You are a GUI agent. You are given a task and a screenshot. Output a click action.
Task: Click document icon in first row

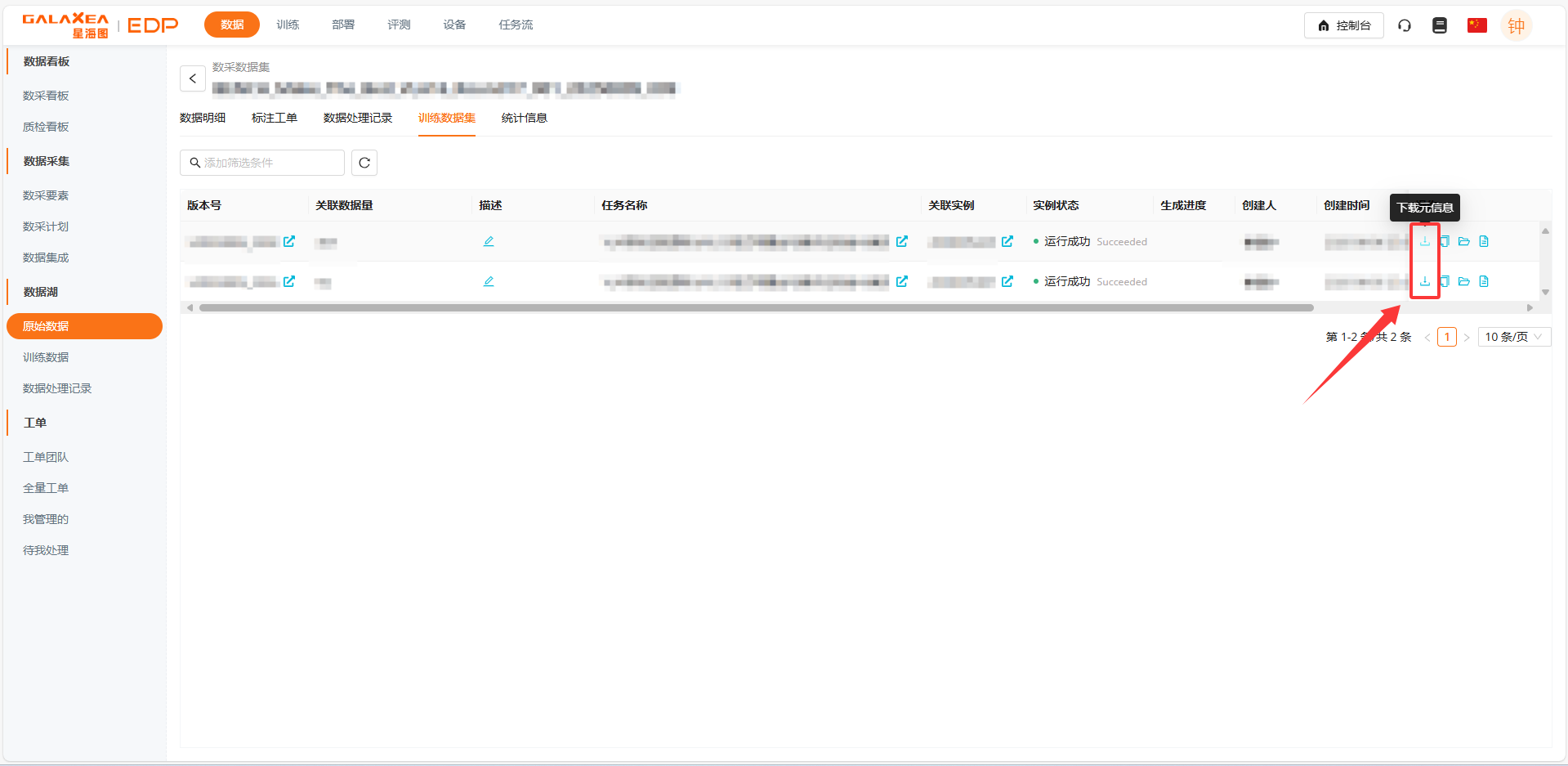pos(1484,241)
